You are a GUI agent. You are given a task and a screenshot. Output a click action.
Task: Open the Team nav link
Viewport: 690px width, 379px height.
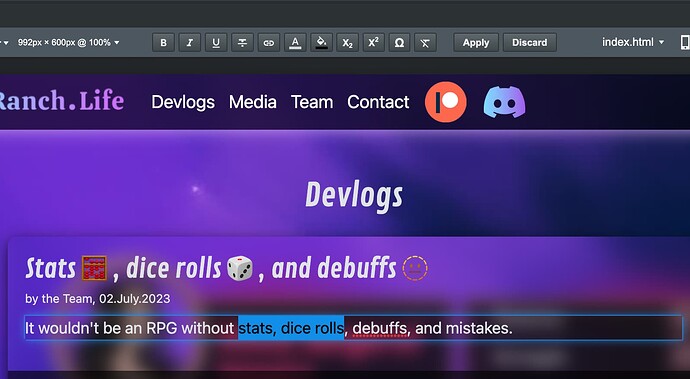[312, 102]
